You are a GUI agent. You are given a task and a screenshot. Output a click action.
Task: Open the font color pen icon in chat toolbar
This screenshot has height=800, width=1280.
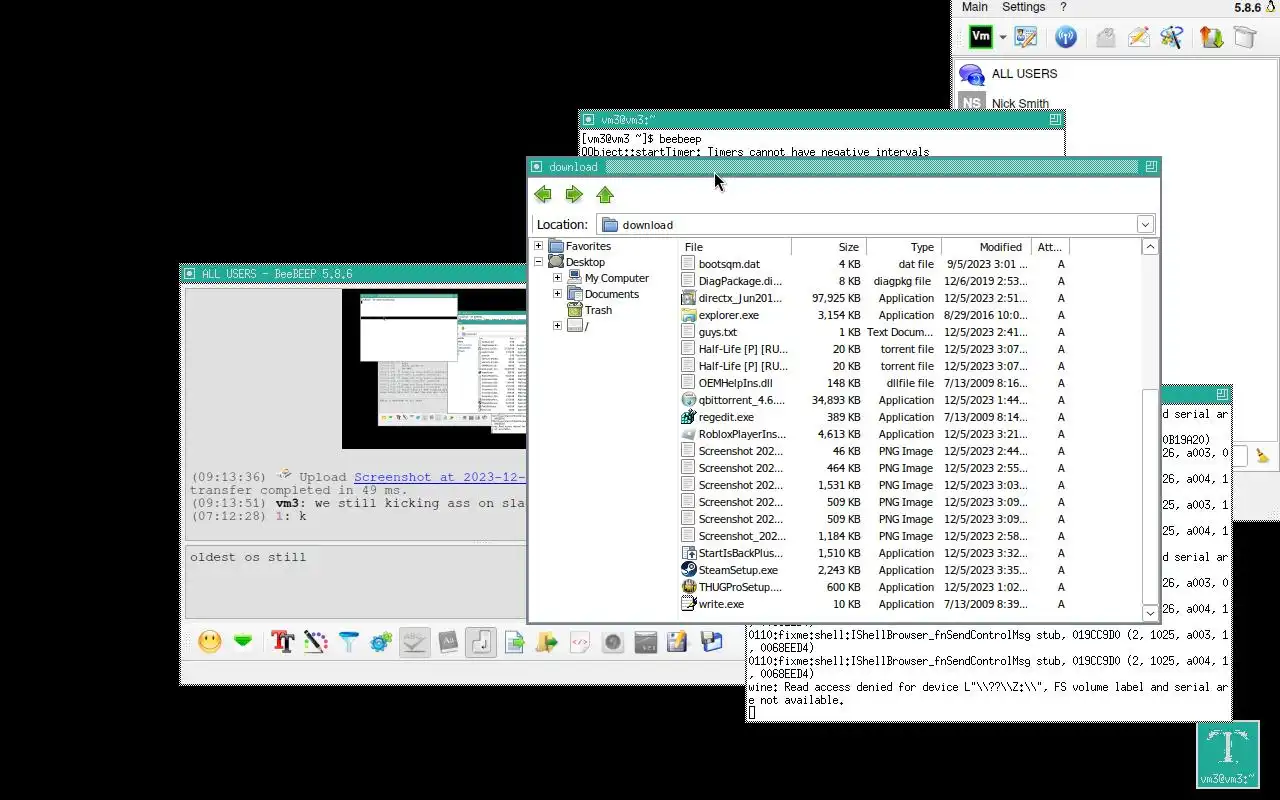click(316, 642)
